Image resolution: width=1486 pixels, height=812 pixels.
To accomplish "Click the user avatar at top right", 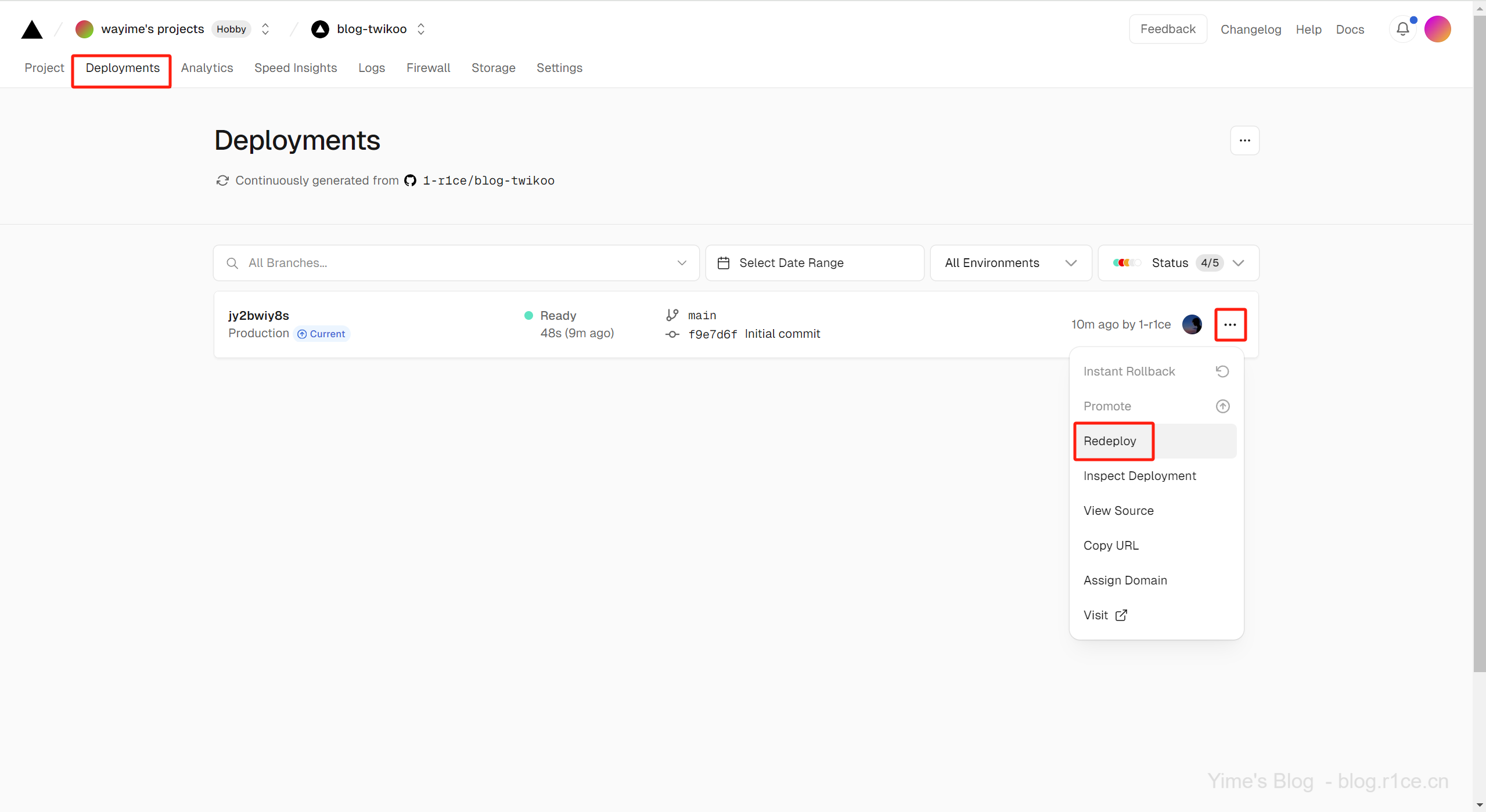I will (x=1437, y=29).
